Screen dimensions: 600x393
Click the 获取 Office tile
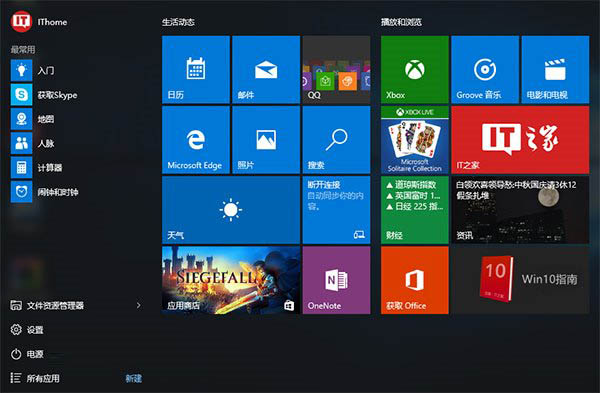click(415, 280)
